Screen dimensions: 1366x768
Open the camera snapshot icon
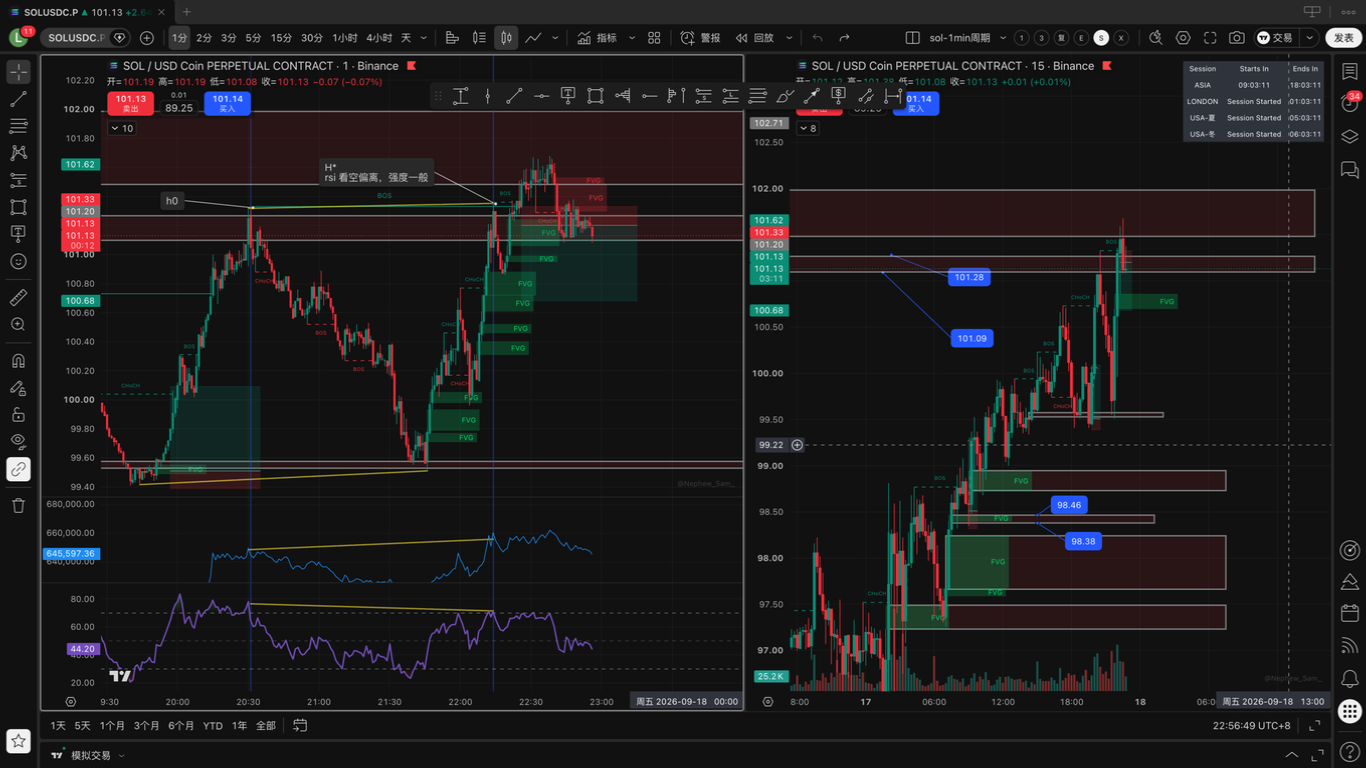pyautogui.click(x=1237, y=38)
